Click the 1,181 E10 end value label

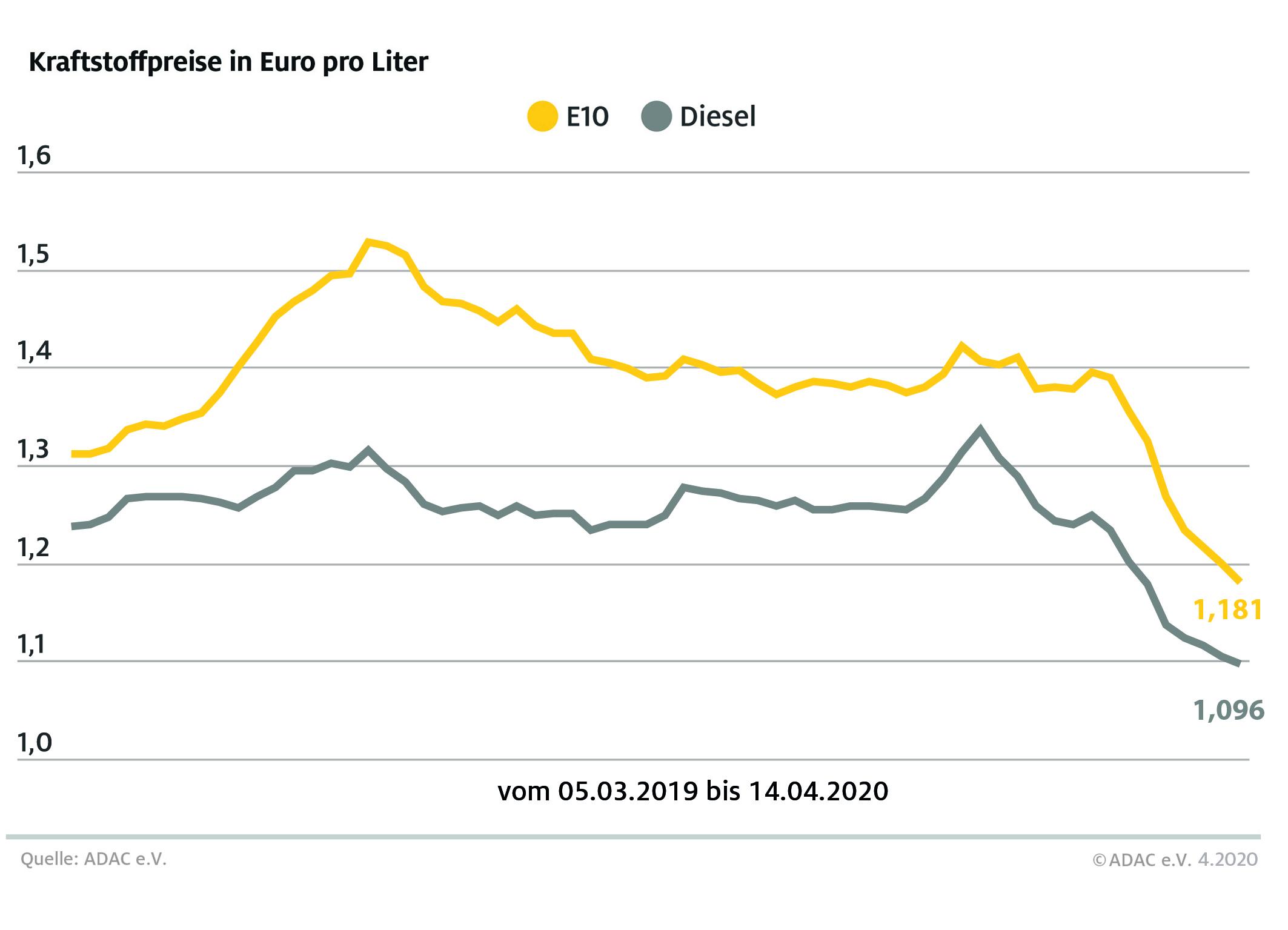1227,609
